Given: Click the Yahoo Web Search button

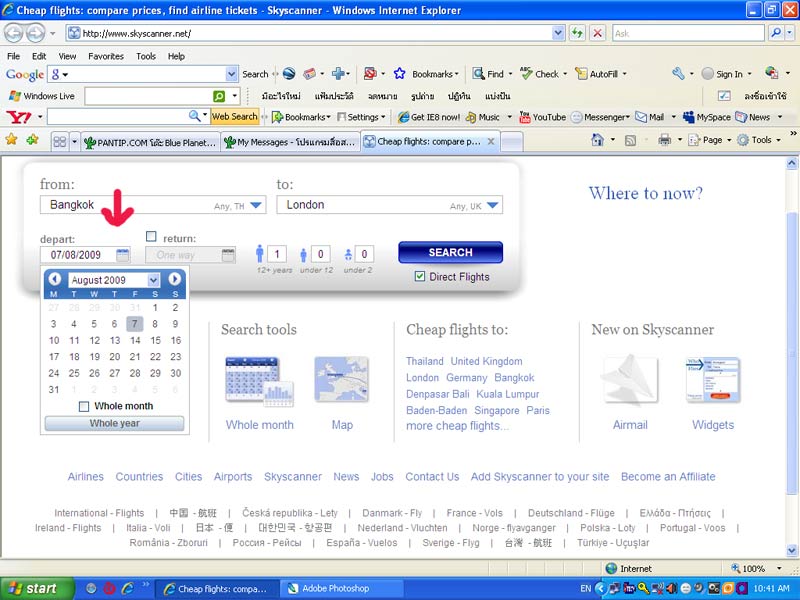Looking at the screenshot, I should 235,117.
